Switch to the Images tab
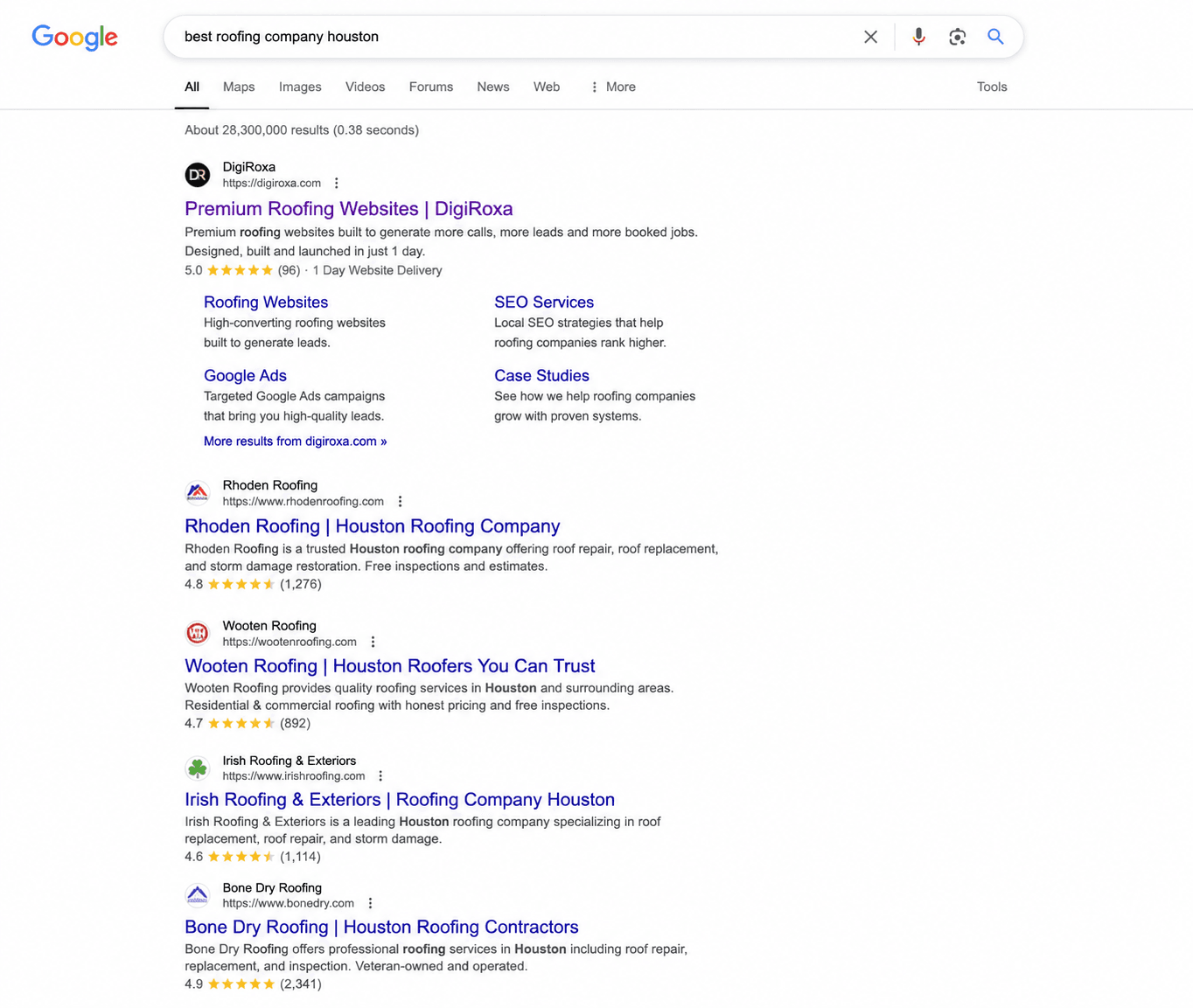 point(300,87)
